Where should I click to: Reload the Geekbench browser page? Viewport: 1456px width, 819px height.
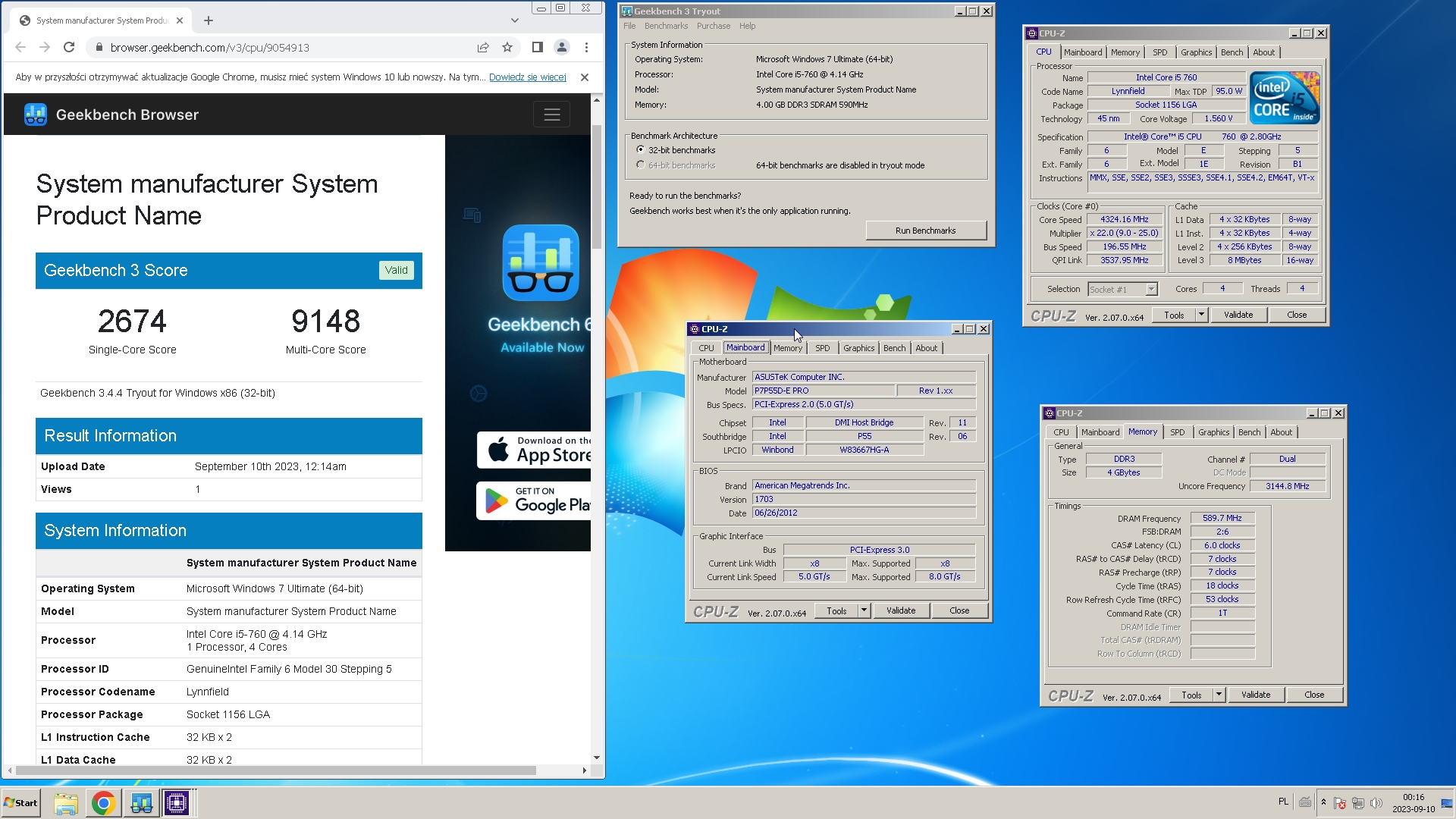69,47
